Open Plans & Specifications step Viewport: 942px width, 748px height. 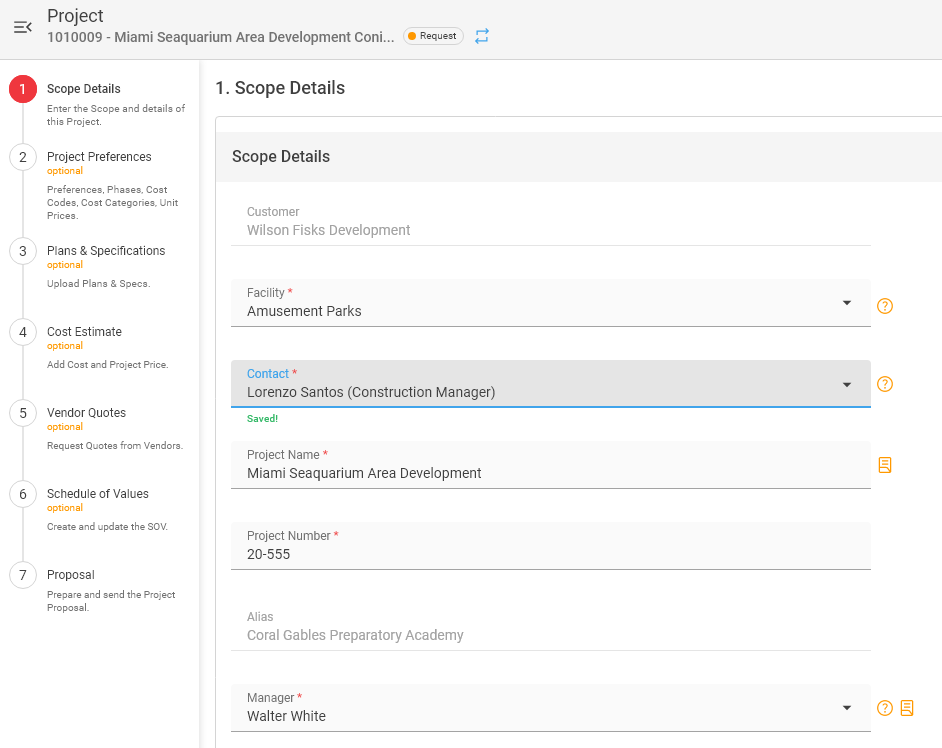point(105,251)
